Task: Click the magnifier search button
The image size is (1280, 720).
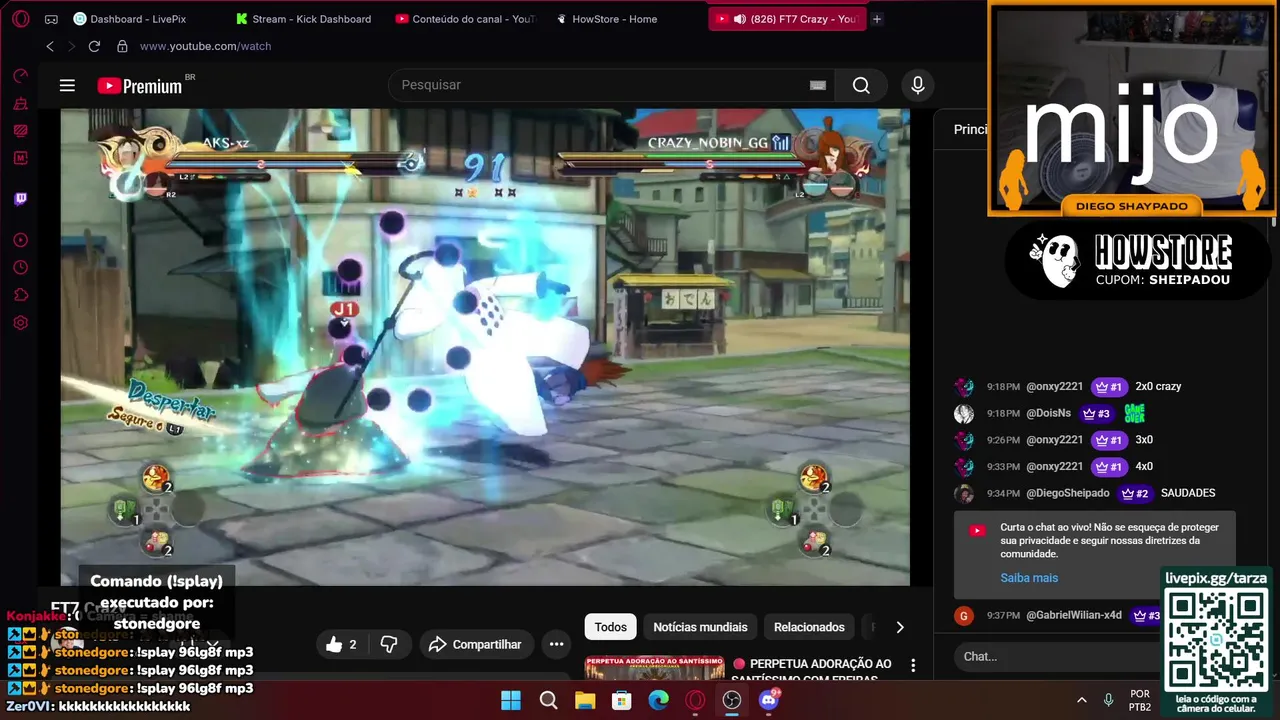Action: tap(861, 85)
